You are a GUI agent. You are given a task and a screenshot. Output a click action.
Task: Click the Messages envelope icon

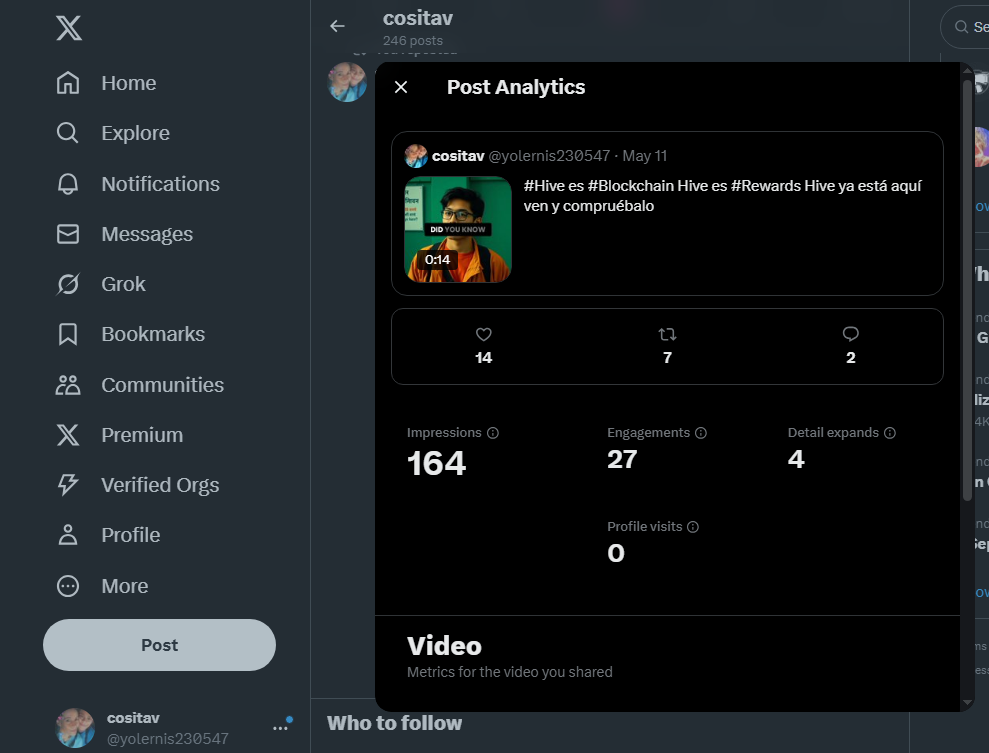point(68,234)
